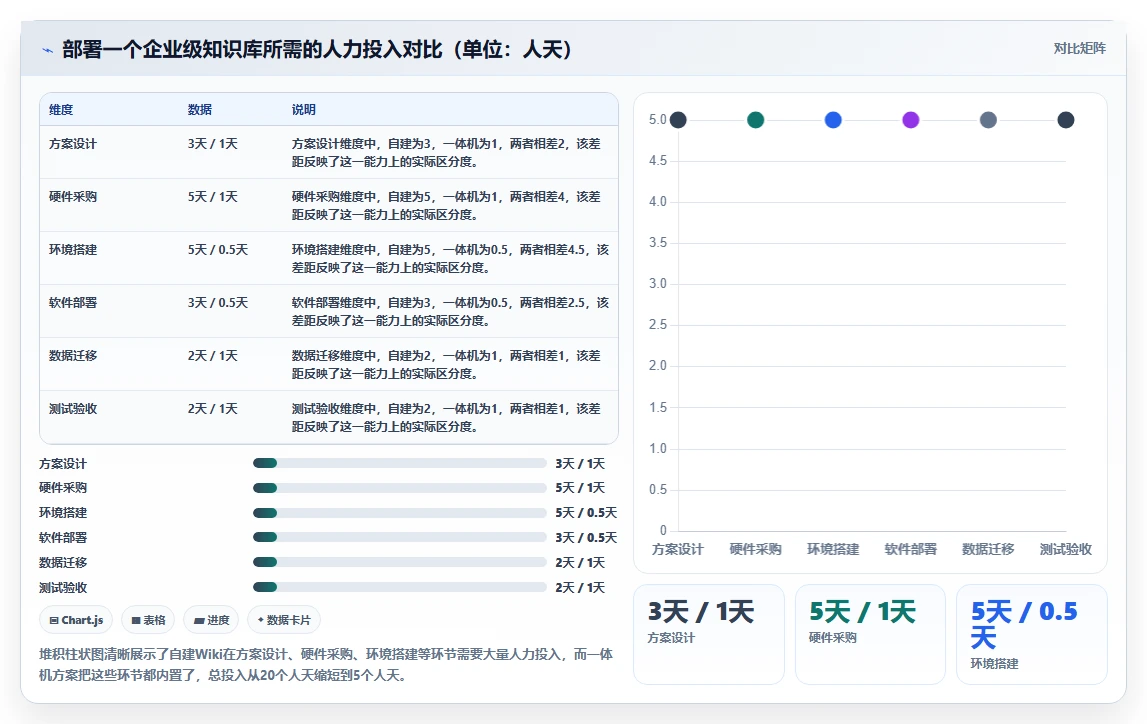Click the blue 环境搭建 chart data point
Viewport: 1147px width, 724px height.
pyautogui.click(x=833, y=120)
